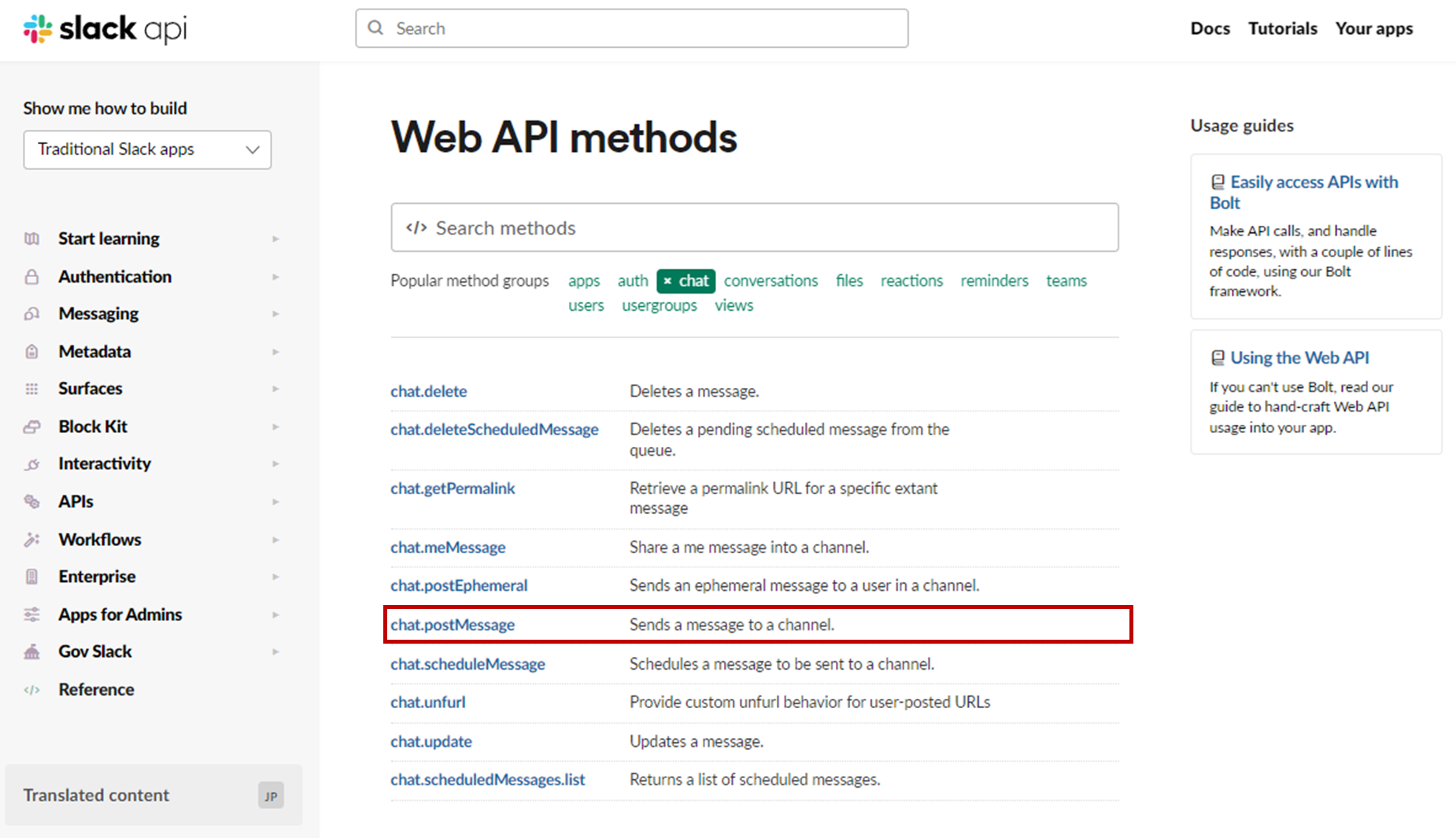Click the Metadata icon in sidebar
The height and width of the screenshot is (838, 1456).
coord(31,351)
